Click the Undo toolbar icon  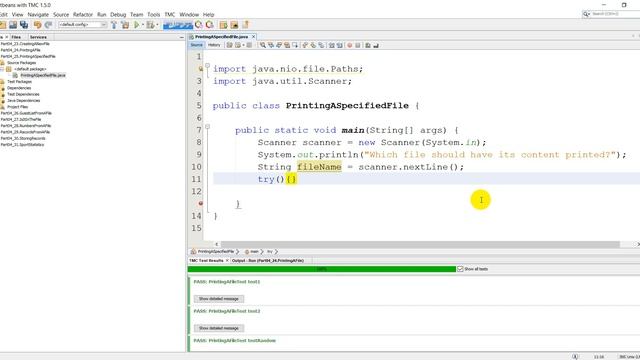point(38,25)
